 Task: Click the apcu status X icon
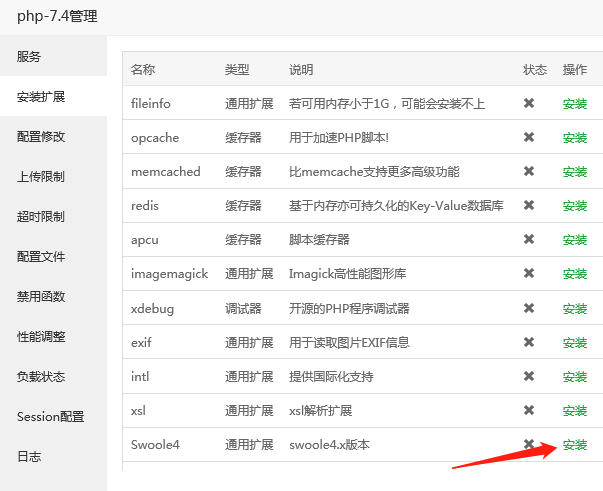pyautogui.click(x=529, y=239)
